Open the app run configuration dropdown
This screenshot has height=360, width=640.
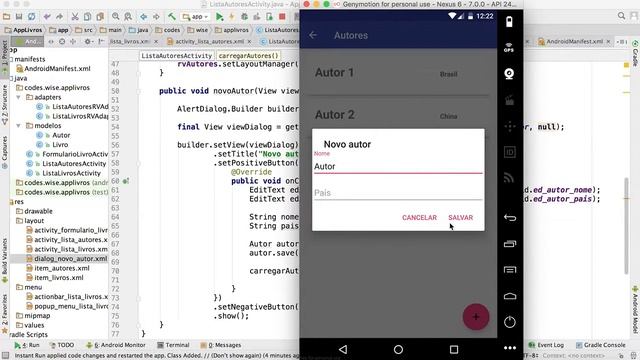(x=196, y=17)
